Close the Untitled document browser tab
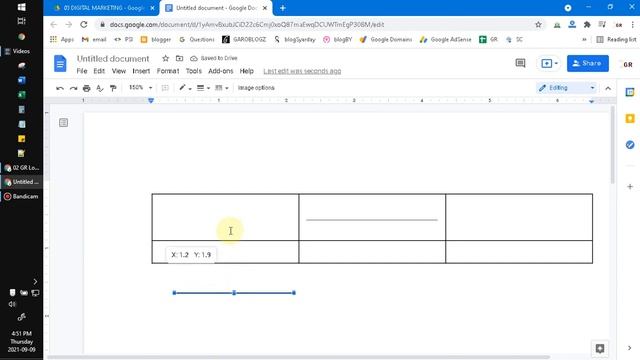 coord(264,8)
